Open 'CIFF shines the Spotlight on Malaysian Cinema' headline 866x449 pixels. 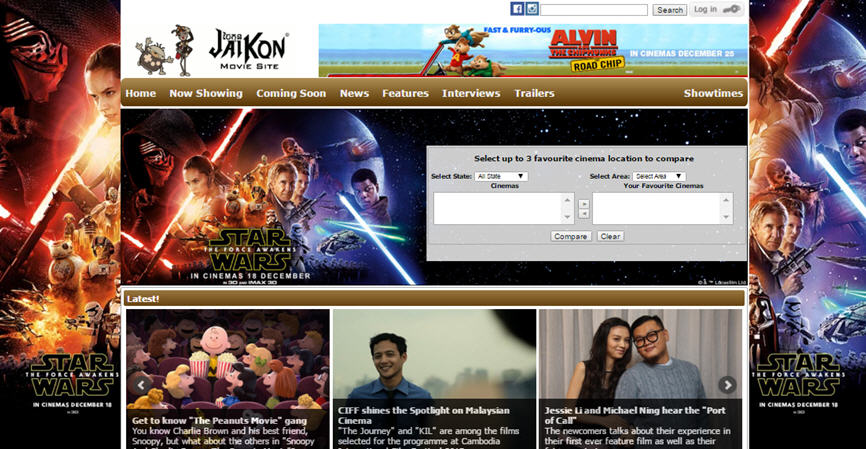tap(424, 415)
